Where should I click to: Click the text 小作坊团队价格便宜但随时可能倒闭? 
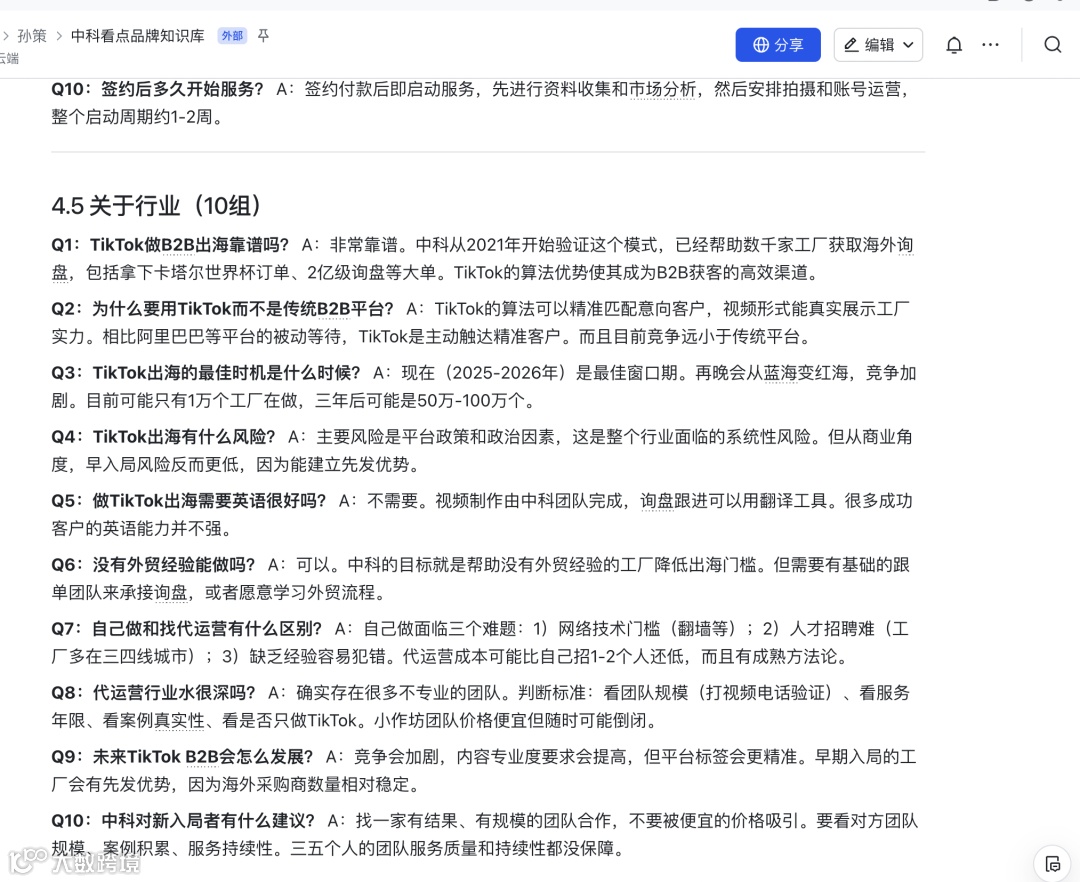point(510,721)
